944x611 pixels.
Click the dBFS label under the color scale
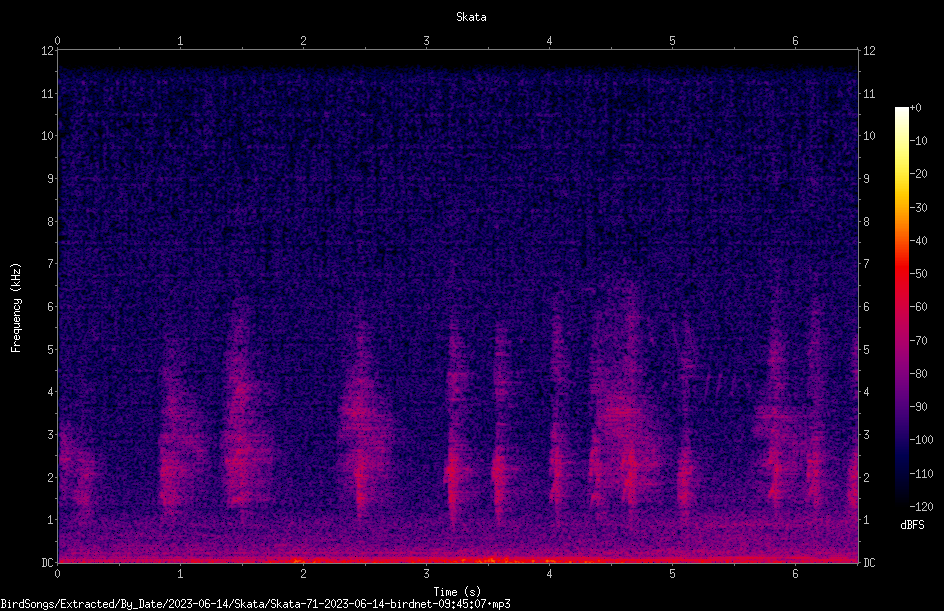click(912, 525)
